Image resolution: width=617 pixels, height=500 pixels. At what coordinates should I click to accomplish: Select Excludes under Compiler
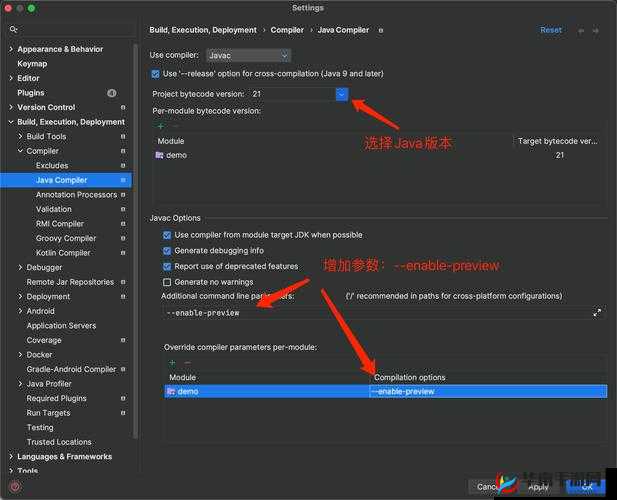pyautogui.click(x=52, y=166)
